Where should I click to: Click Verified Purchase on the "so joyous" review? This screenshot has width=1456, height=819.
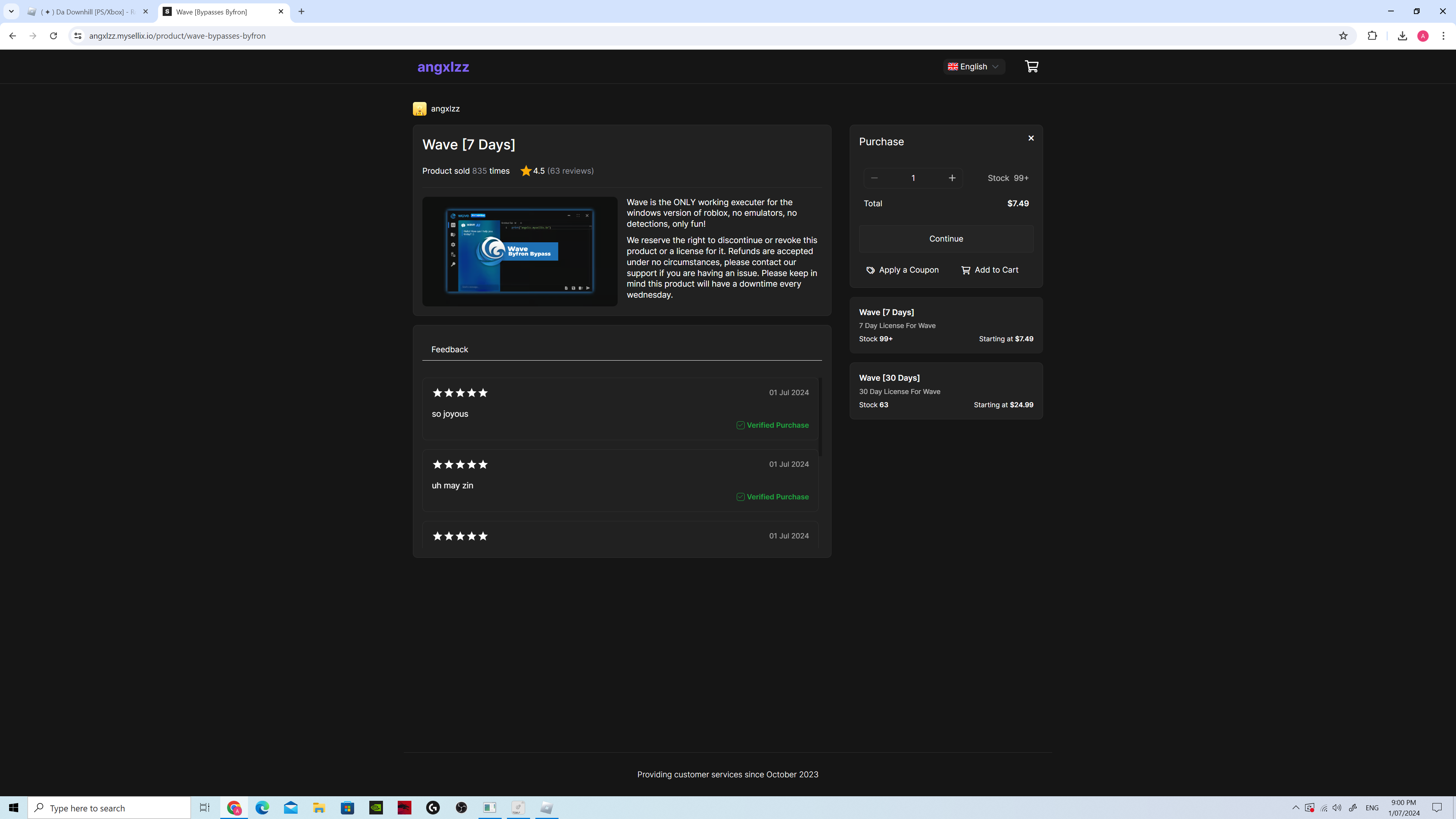(773, 425)
